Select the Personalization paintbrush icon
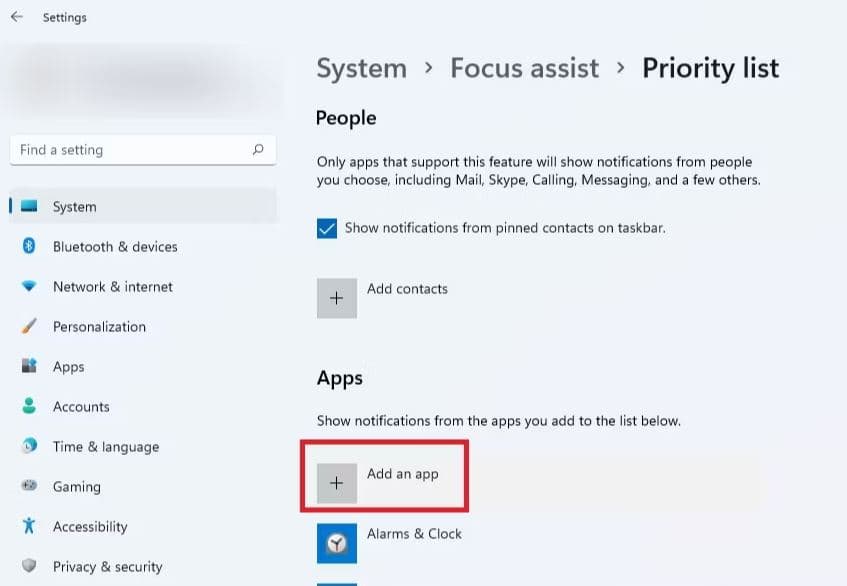The image size is (847, 586). click(30, 327)
